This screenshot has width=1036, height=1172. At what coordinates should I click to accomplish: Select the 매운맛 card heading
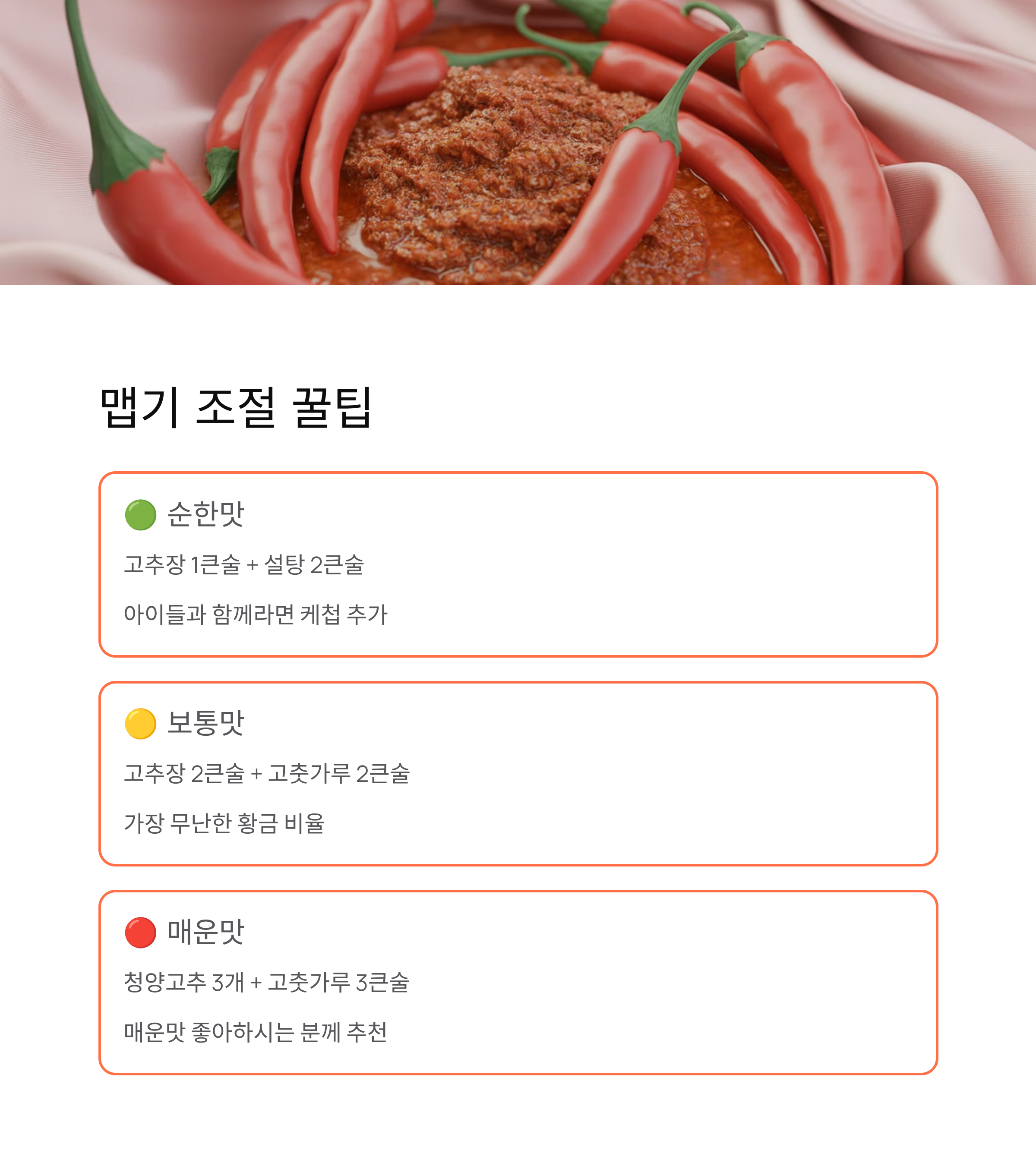tap(205, 931)
